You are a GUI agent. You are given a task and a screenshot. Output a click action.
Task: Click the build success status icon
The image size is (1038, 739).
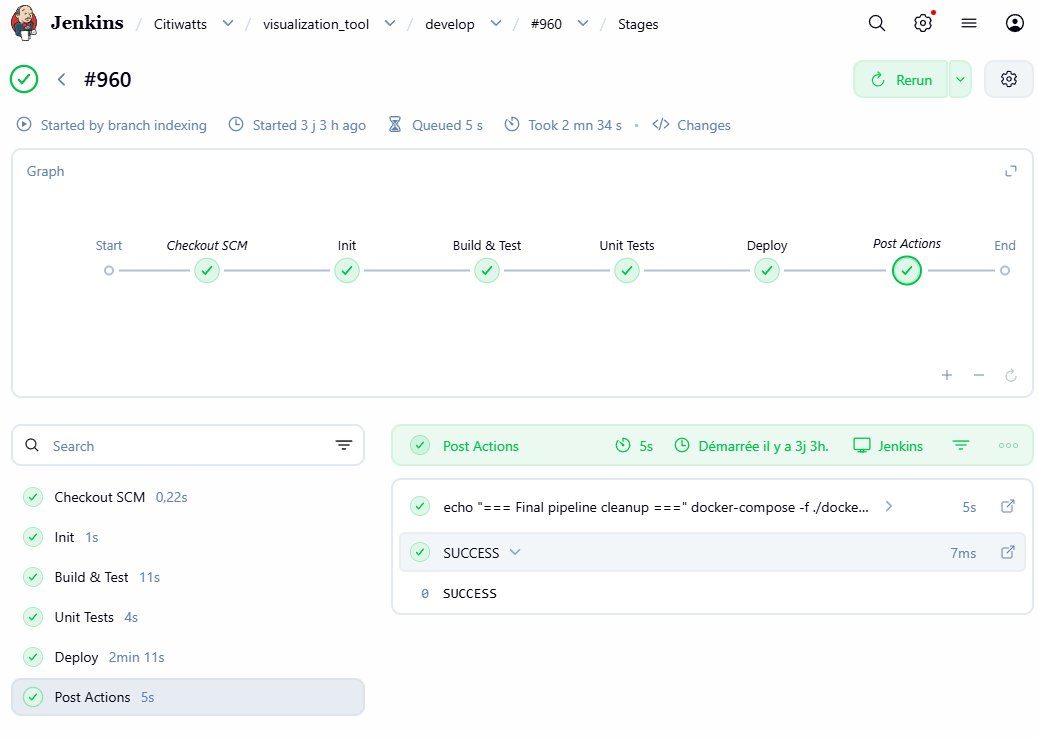pos(24,79)
